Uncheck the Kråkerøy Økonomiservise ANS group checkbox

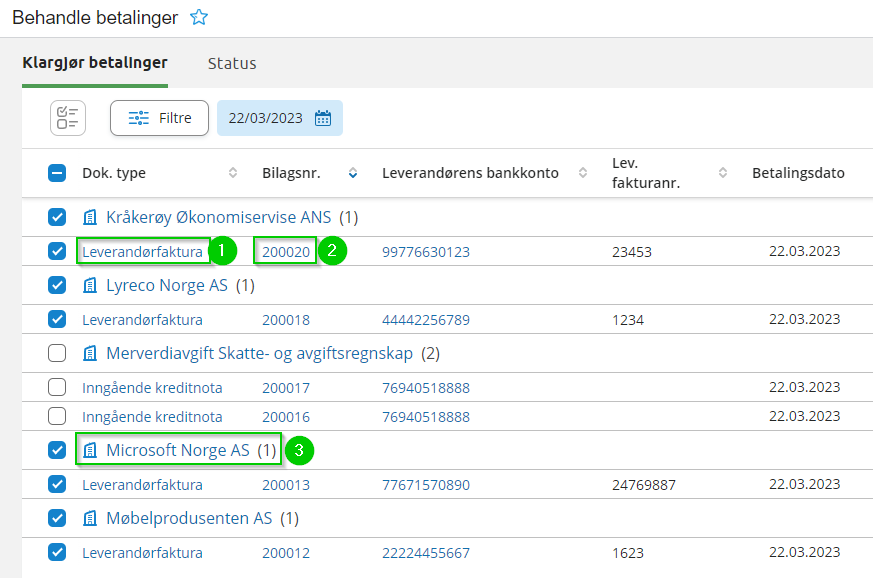coord(57,217)
